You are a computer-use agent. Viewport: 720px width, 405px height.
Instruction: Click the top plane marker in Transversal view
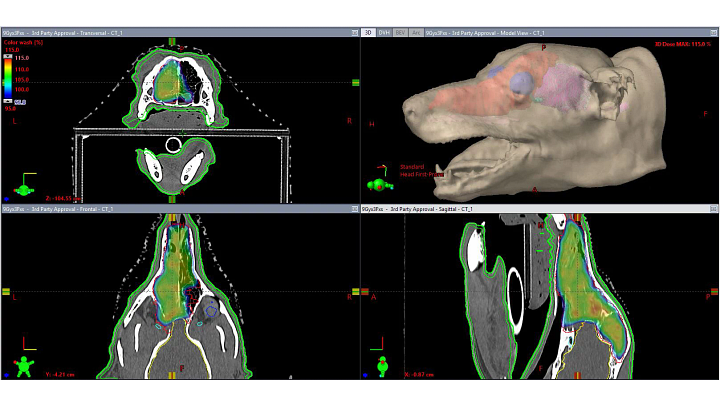click(x=172, y=42)
